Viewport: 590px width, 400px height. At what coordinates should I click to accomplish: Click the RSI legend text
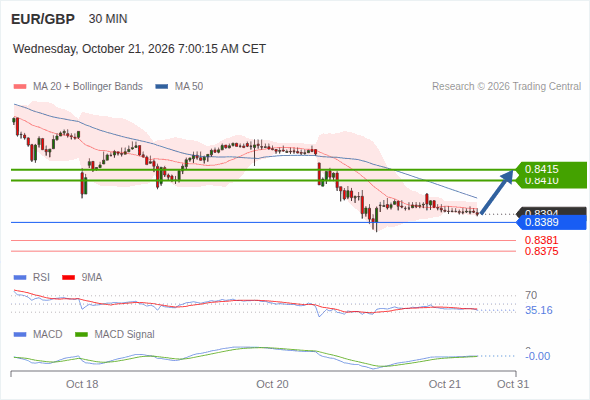(x=41, y=278)
